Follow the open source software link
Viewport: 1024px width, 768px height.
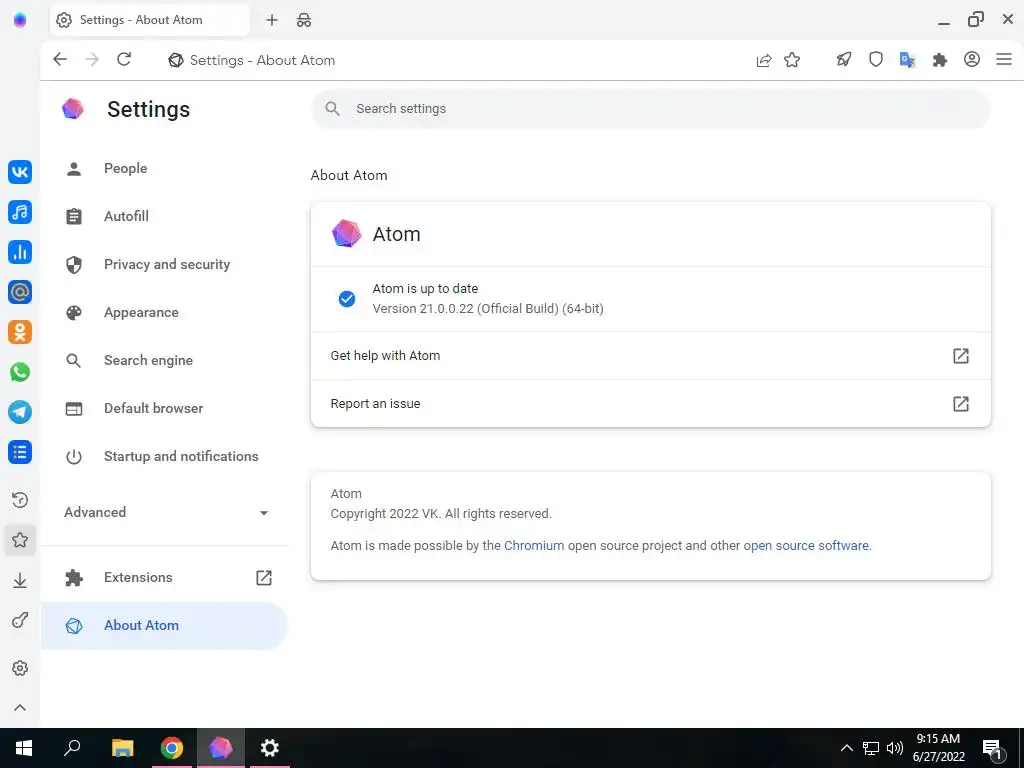(806, 545)
